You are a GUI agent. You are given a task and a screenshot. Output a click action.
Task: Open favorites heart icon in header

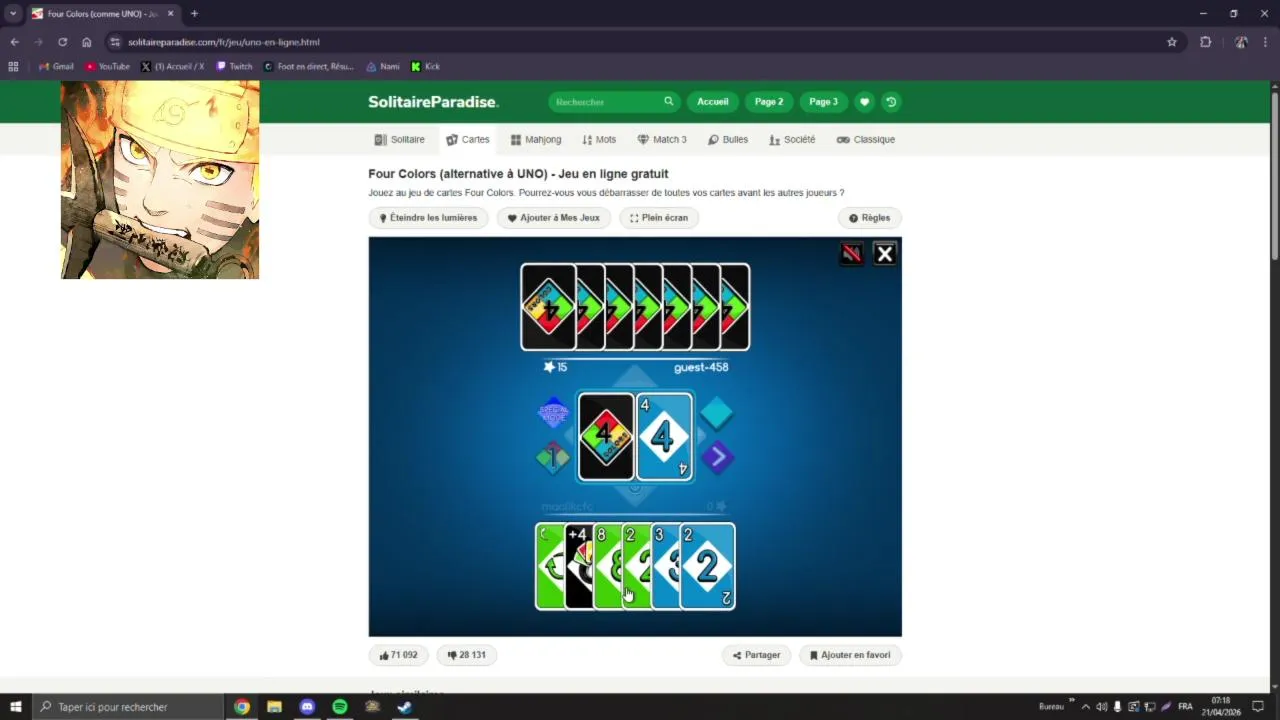click(864, 102)
